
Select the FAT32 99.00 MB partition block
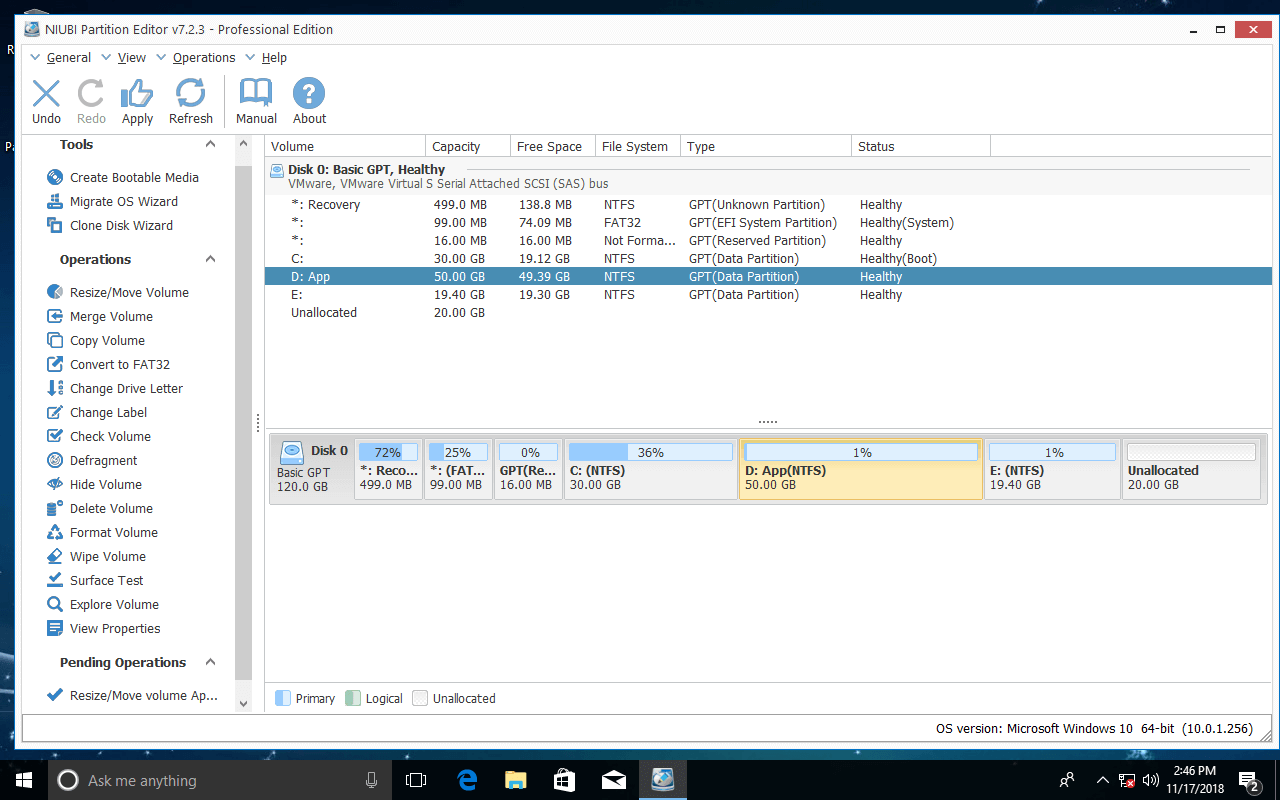point(458,468)
